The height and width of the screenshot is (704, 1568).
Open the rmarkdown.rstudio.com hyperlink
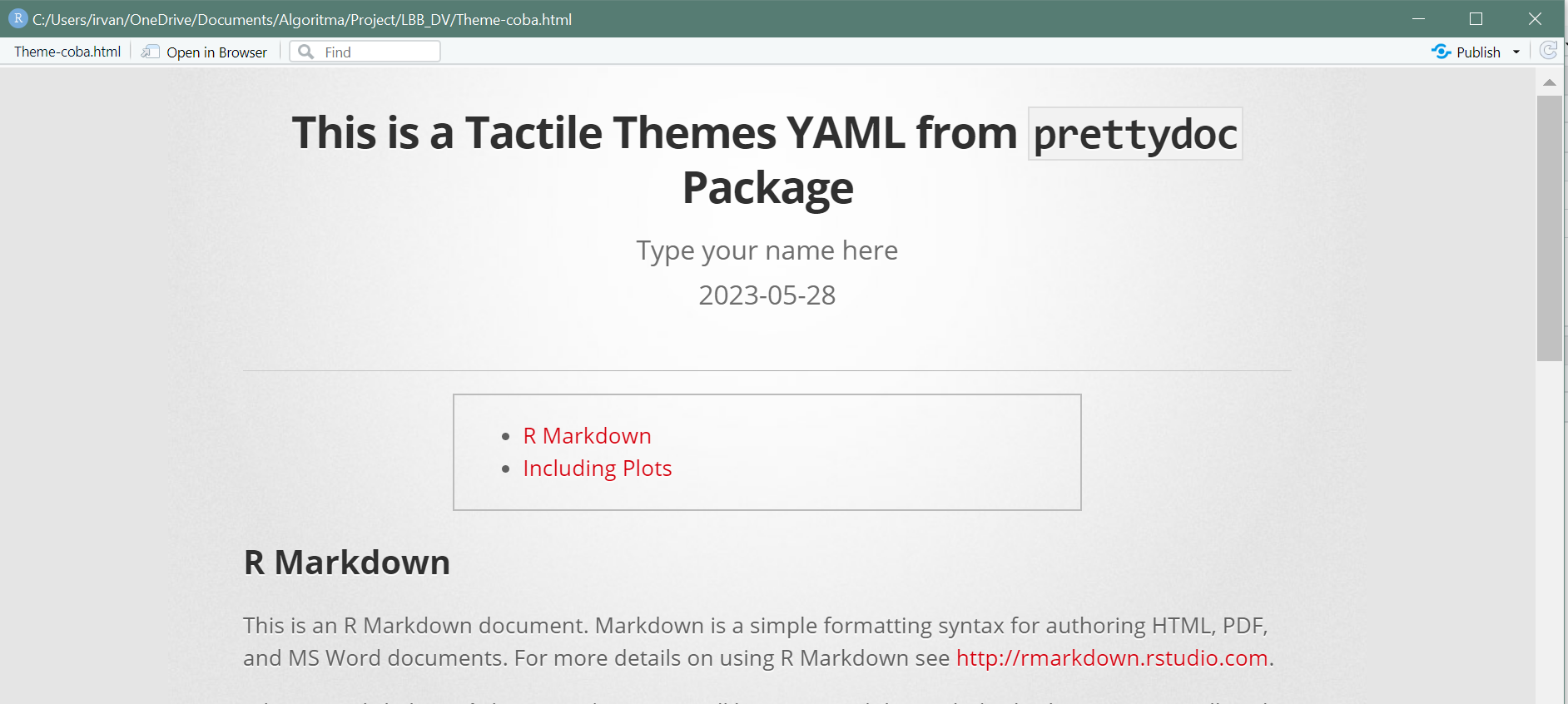1111,658
